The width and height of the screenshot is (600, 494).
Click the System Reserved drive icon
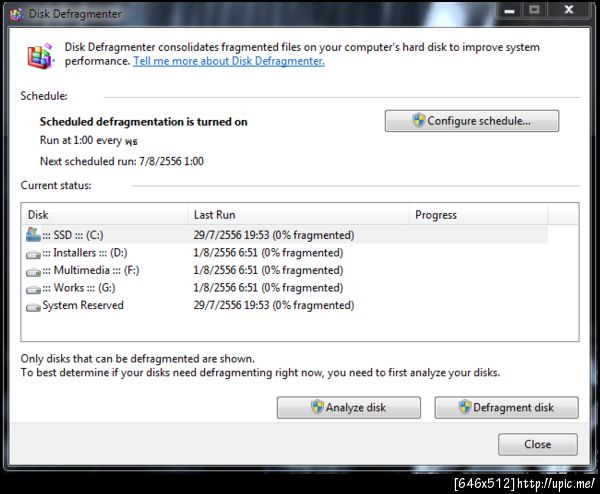[x=33, y=307]
